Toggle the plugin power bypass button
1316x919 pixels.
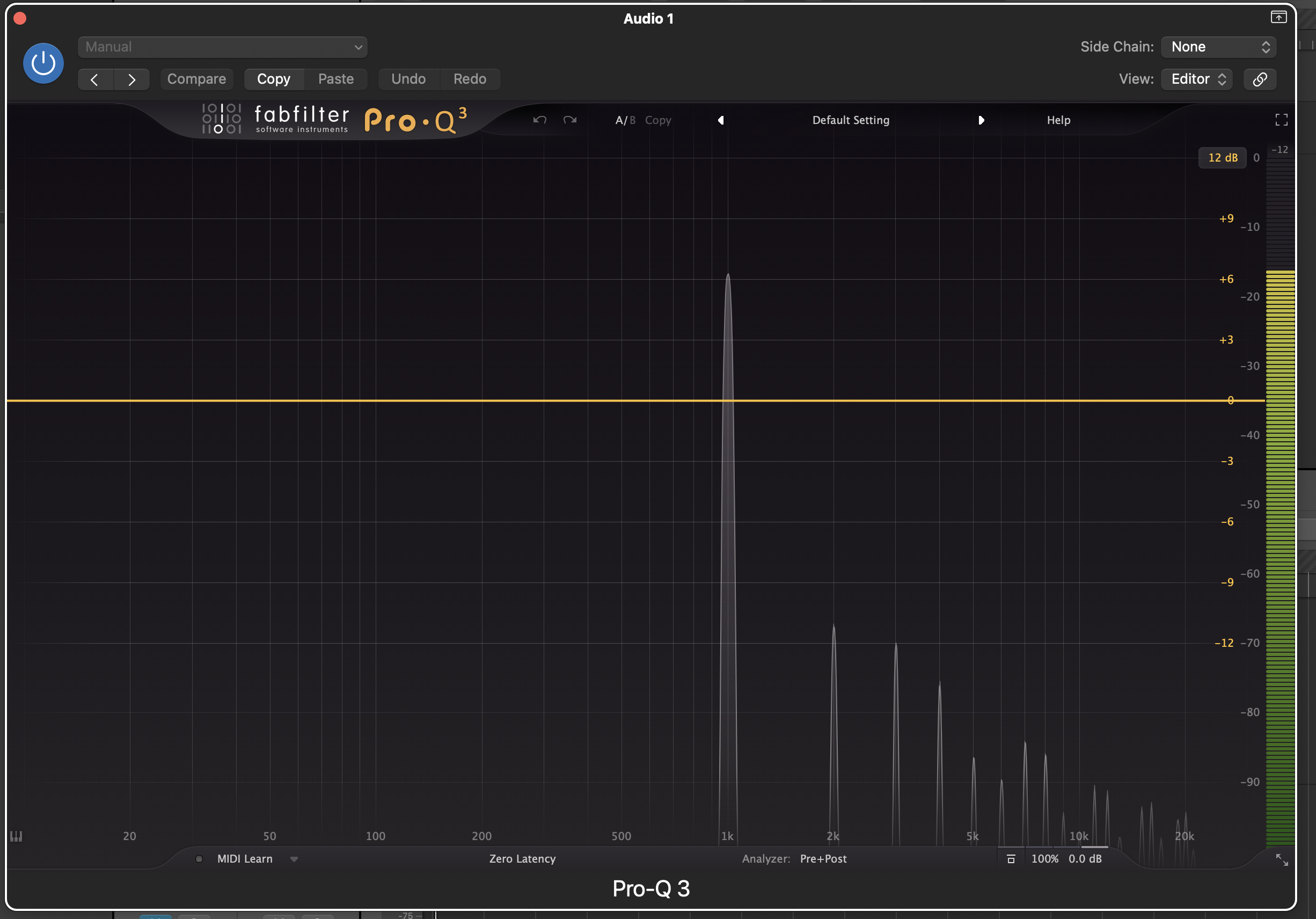tap(43, 63)
